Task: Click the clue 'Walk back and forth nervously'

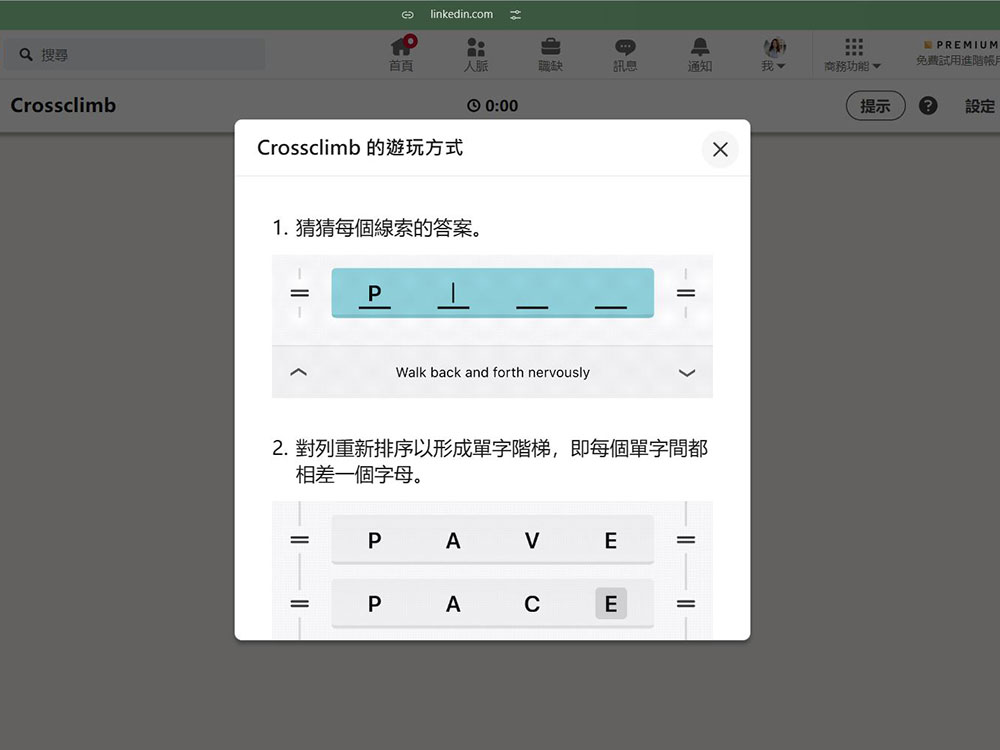Action: pos(492,372)
